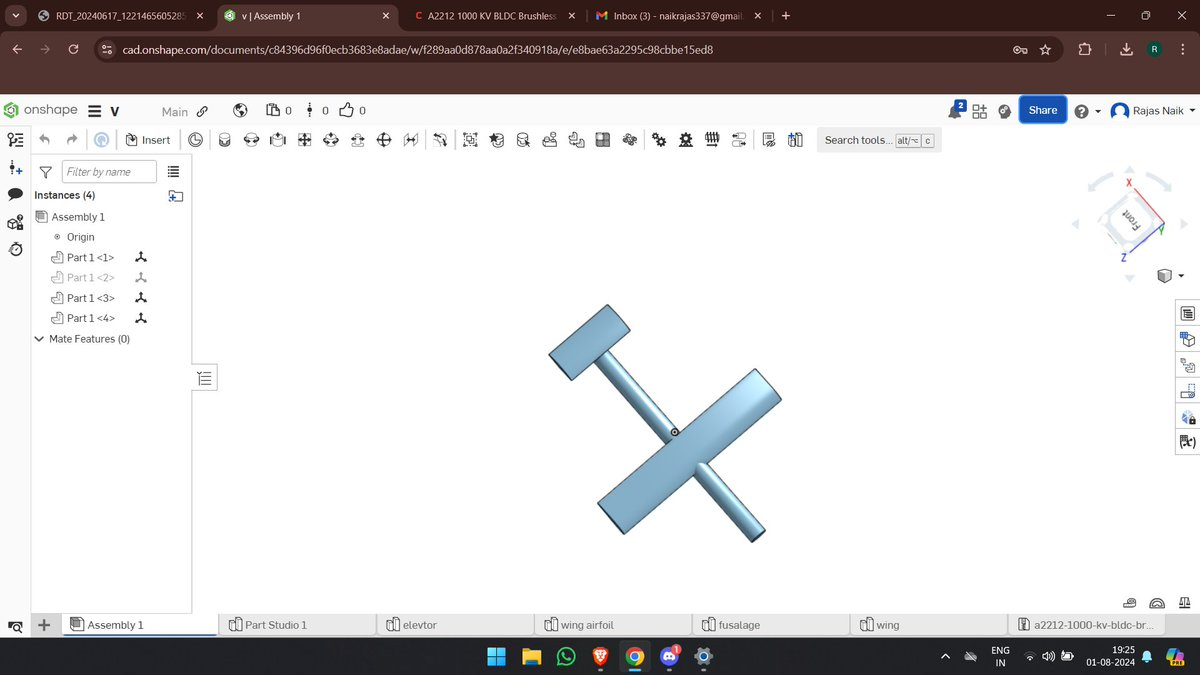Toggle the mate icon of Part 1 <1>

coord(141,257)
